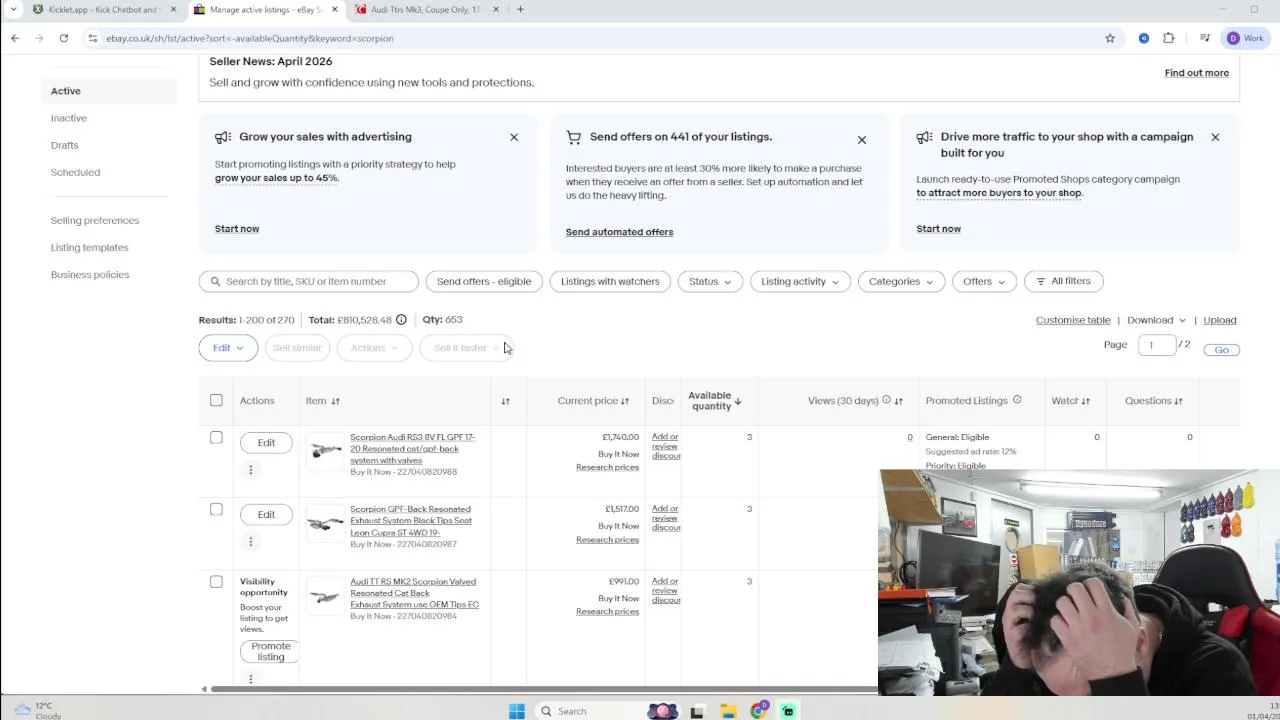Open new browser tab with plus button
Viewport: 1280px width, 720px height.
(x=520, y=9)
